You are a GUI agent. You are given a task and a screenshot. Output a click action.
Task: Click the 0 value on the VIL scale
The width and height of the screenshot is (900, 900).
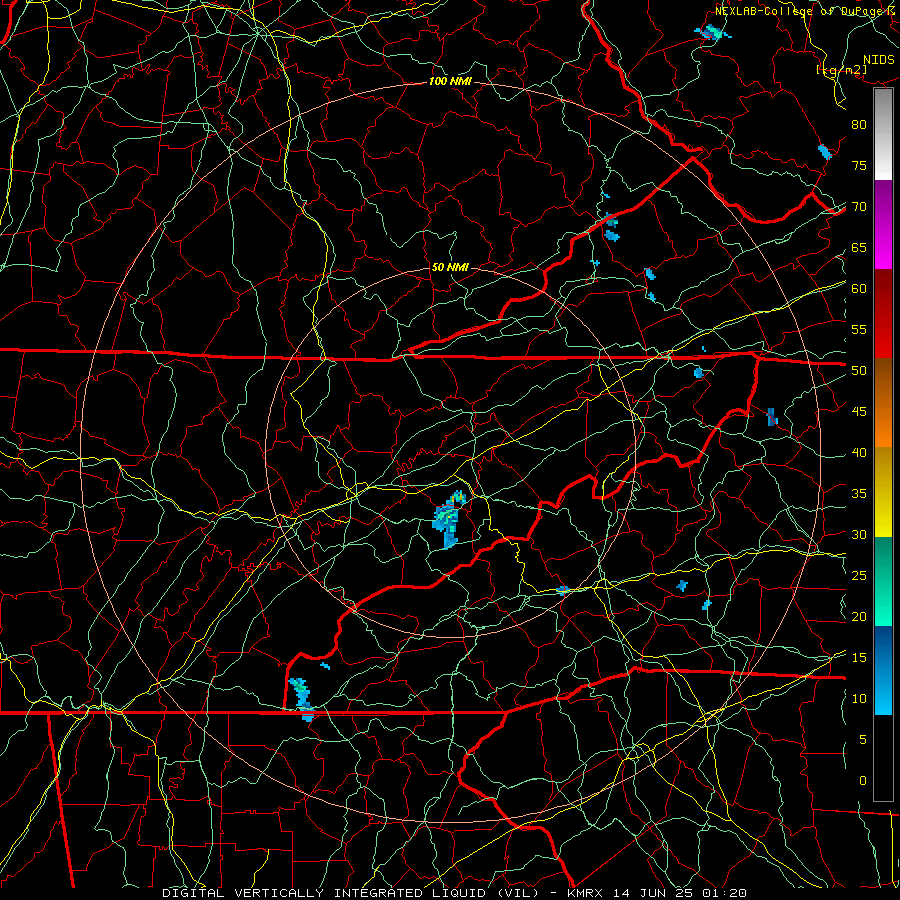point(863,781)
